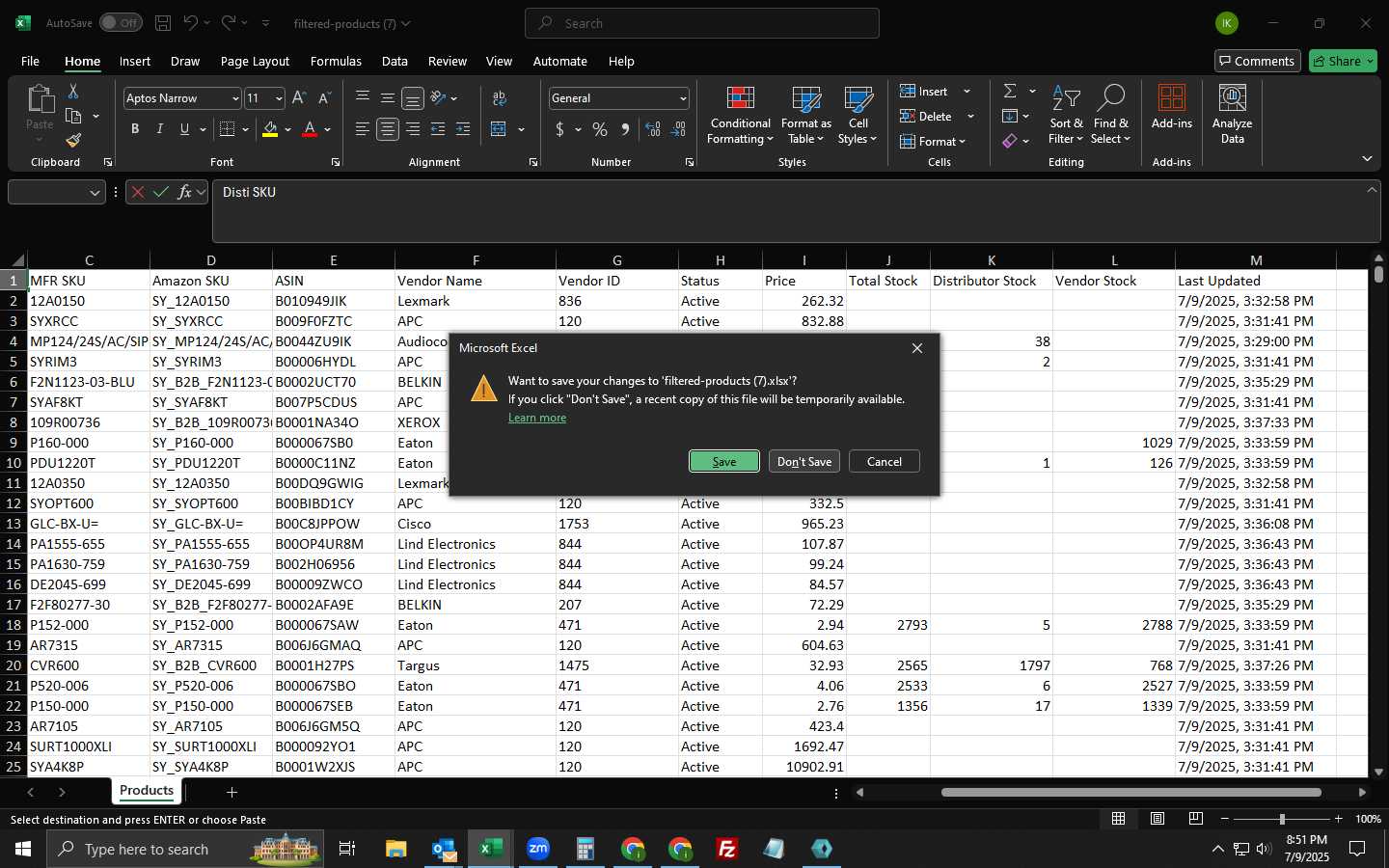Toggle Align Right
The width and height of the screenshot is (1389, 868).
[413, 129]
